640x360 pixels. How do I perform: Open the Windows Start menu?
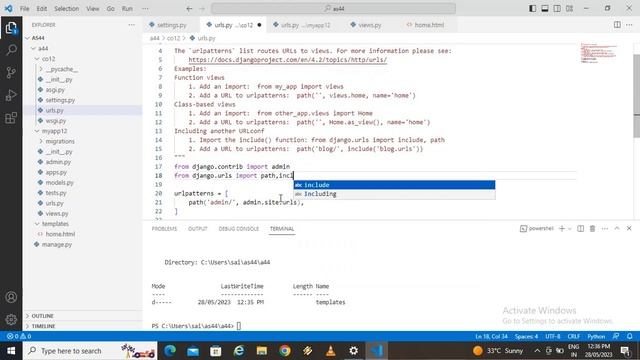pos(11,351)
